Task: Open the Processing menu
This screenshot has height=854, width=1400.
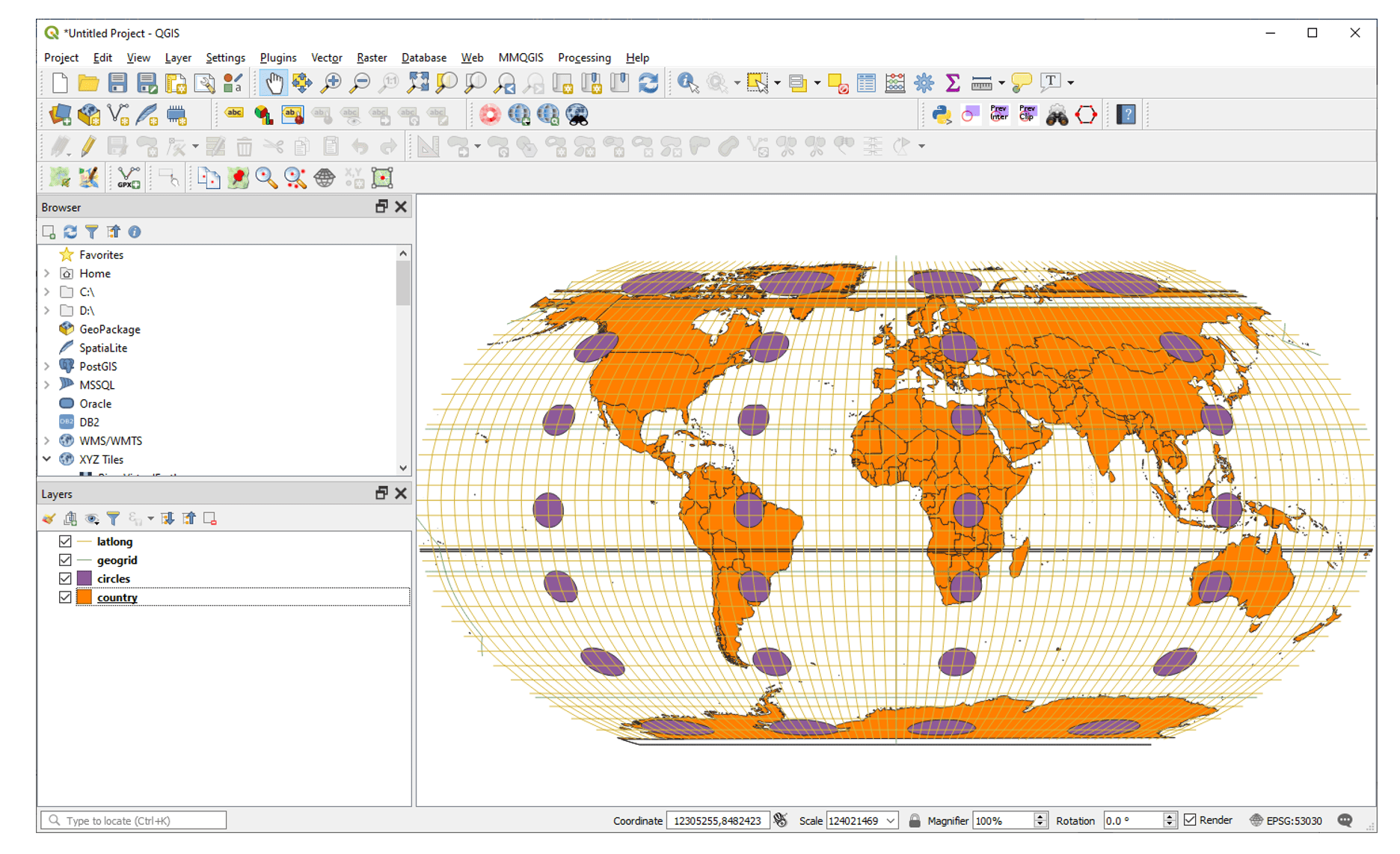Action: (x=584, y=58)
